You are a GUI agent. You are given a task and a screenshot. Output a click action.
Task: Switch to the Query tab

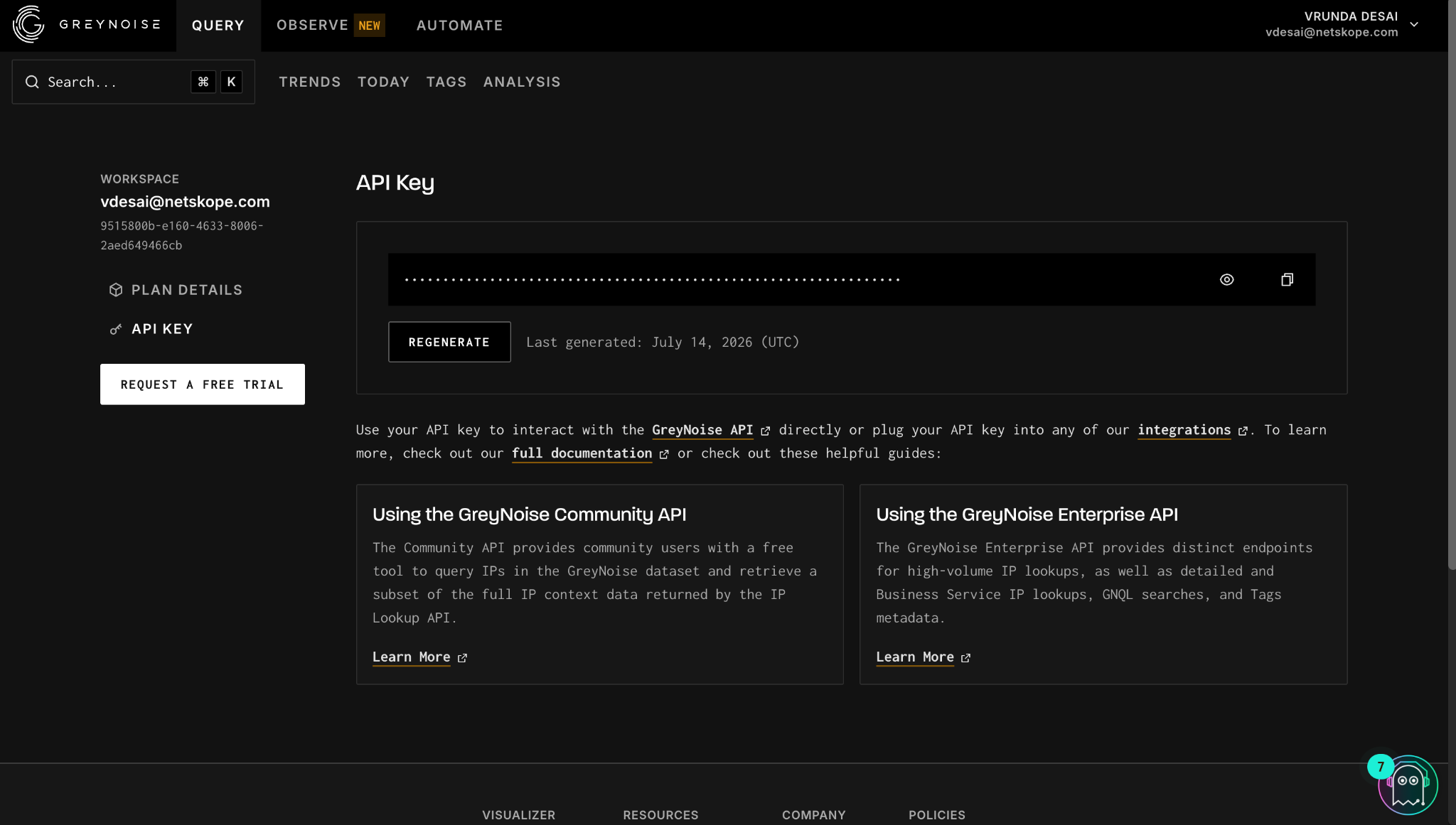tap(218, 26)
